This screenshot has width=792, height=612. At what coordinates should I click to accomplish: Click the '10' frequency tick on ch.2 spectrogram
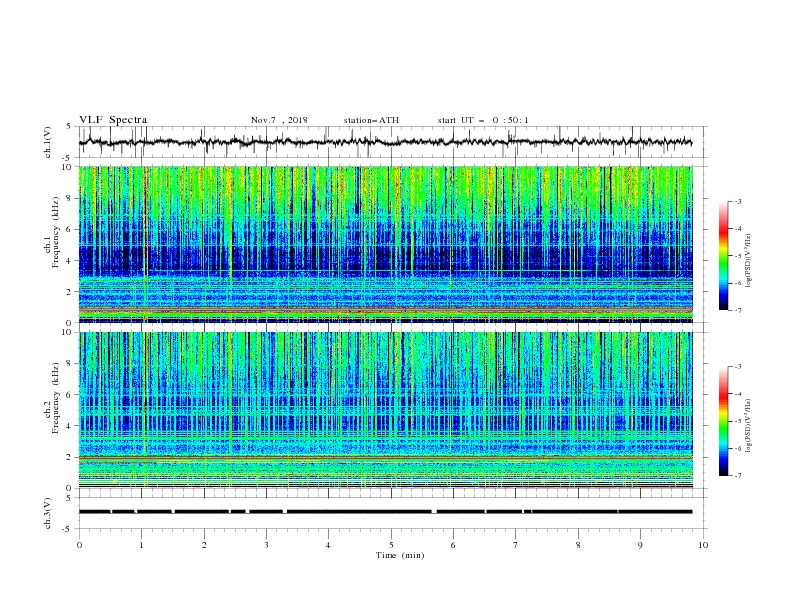click(67, 332)
